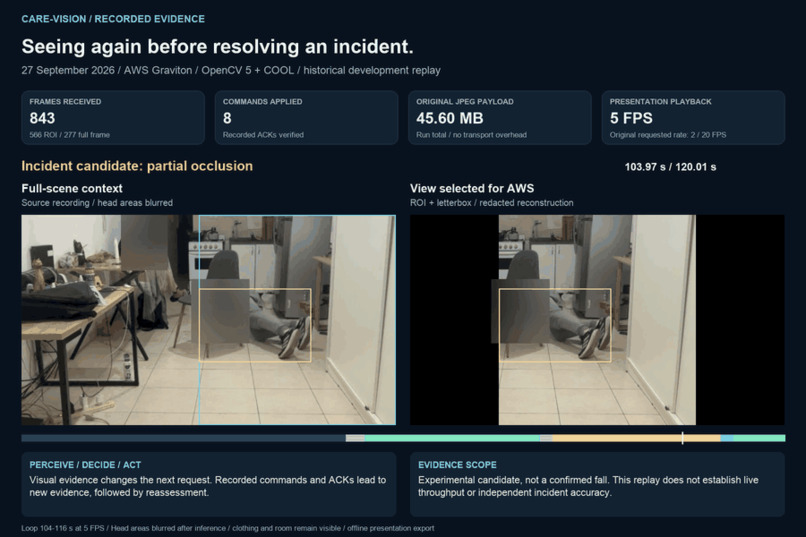The image size is (806, 537).
Task: Click the 'Visual evidence changes the next request' paragraph
Action: click(x=208, y=486)
